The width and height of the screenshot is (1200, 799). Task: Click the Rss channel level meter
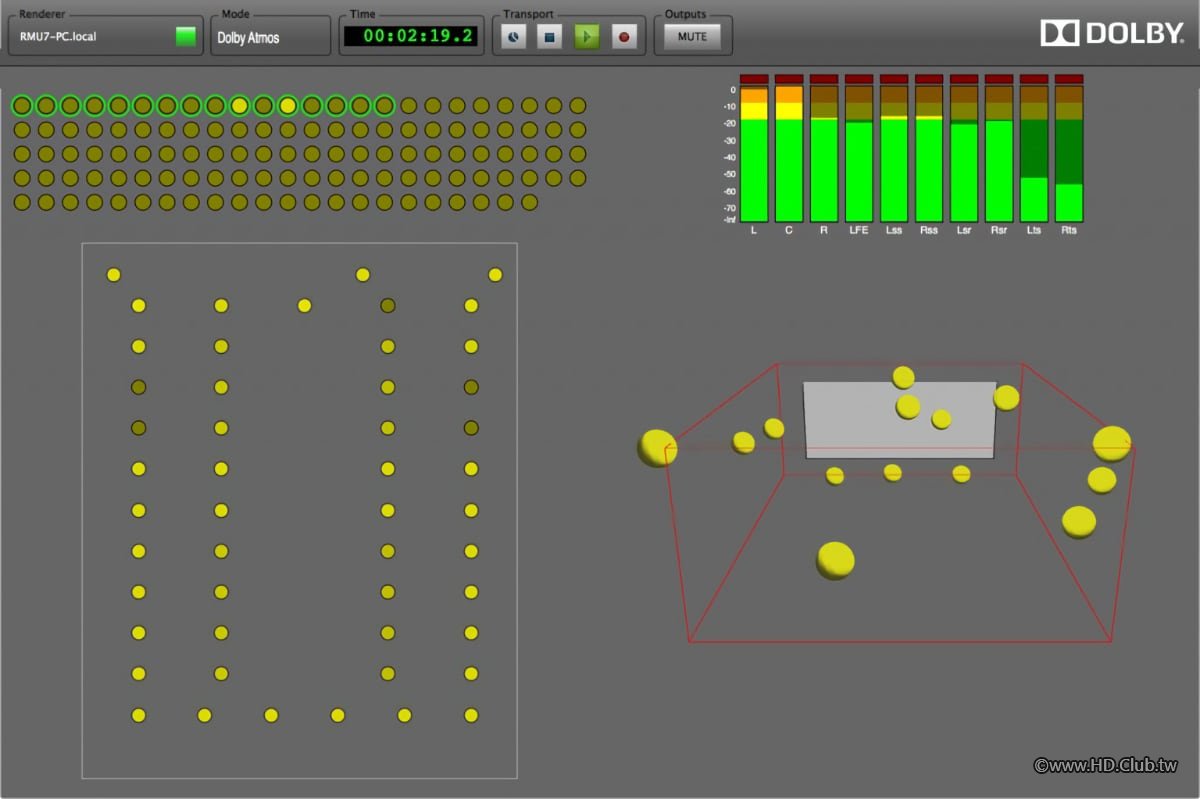click(929, 153)
